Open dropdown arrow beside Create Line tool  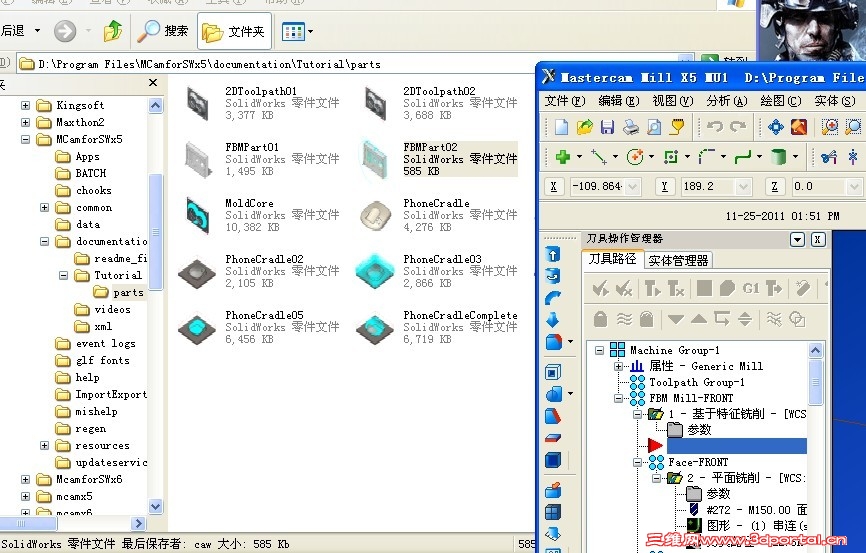pyautogui.click(x=615, y=157)
